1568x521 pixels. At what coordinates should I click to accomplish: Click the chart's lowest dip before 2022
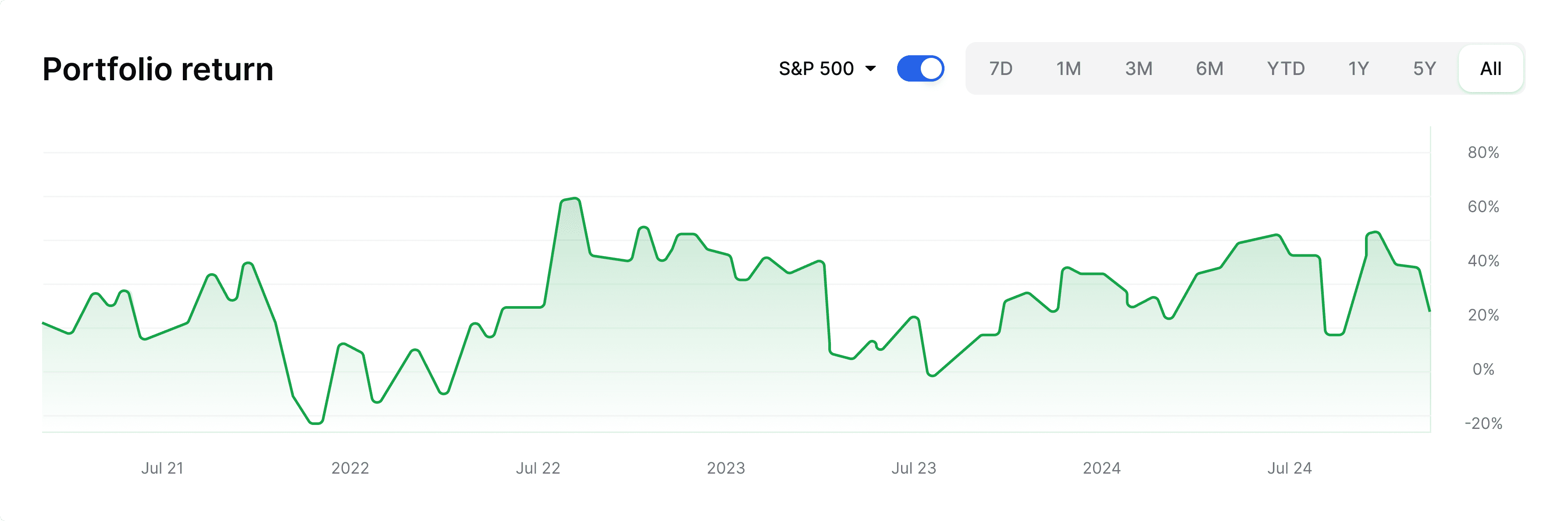[x=315, y=422]
